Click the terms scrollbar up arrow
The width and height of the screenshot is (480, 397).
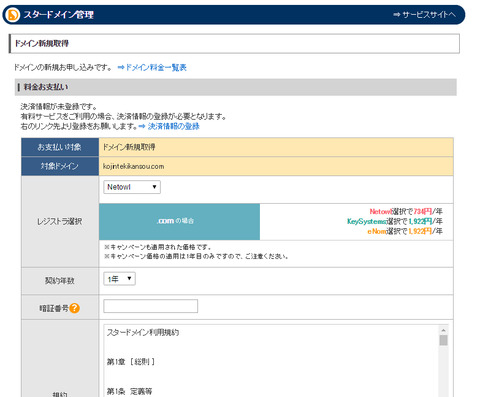coord(443,330)
